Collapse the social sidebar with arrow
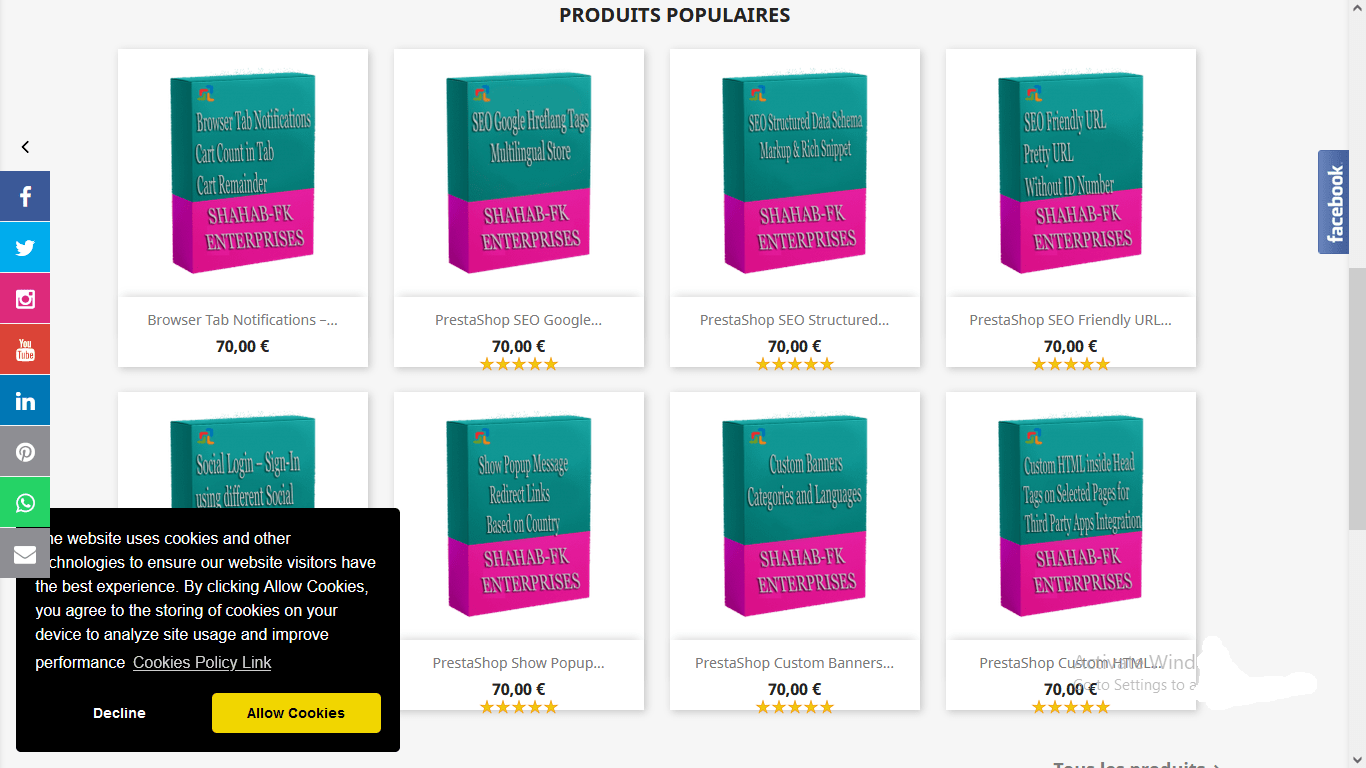1366x768 pixels. [25, 147]
